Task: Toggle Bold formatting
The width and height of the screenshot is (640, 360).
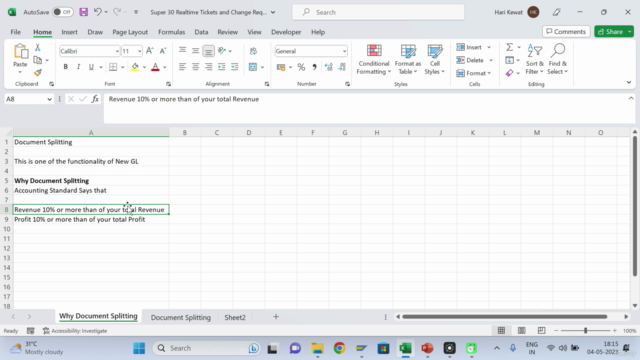Action: (x=65, y=67)
